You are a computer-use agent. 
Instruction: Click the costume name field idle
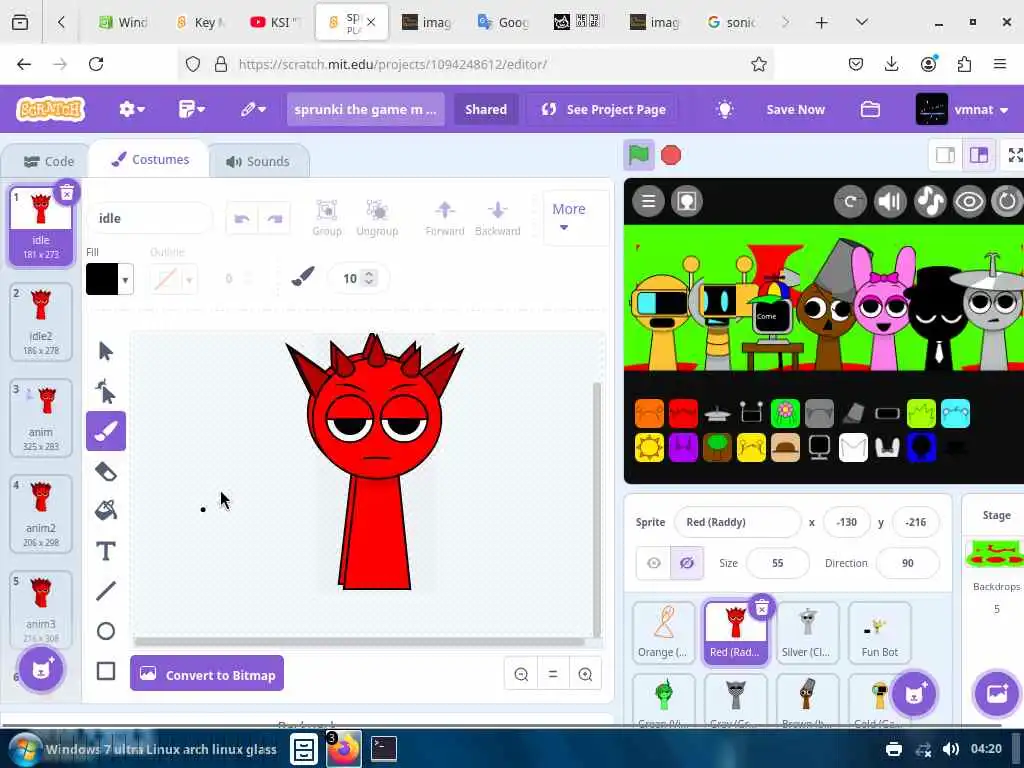click(150, 218)
